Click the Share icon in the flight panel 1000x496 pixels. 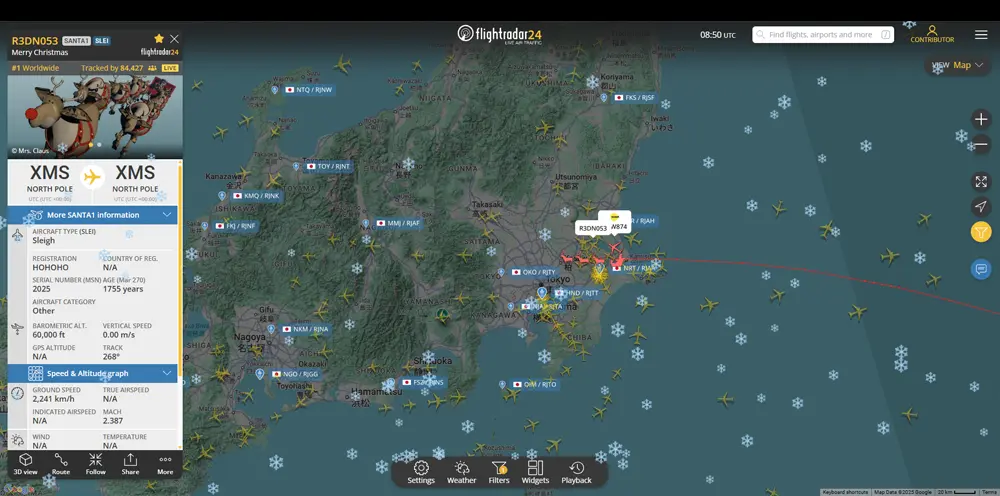tap(130, 464)
